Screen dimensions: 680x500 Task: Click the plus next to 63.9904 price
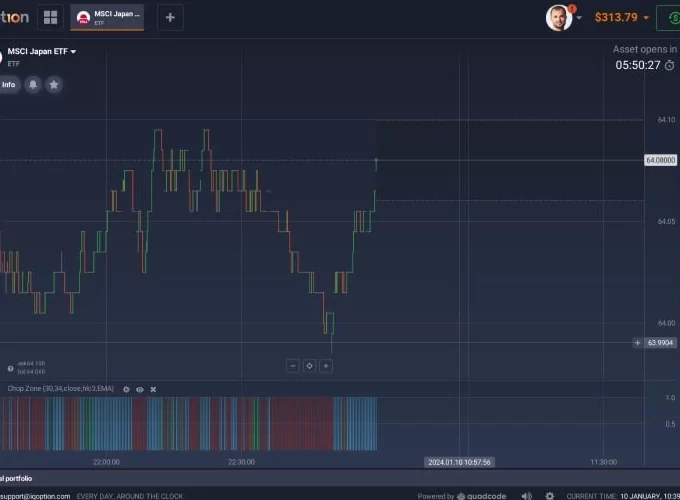coord(638,343)
